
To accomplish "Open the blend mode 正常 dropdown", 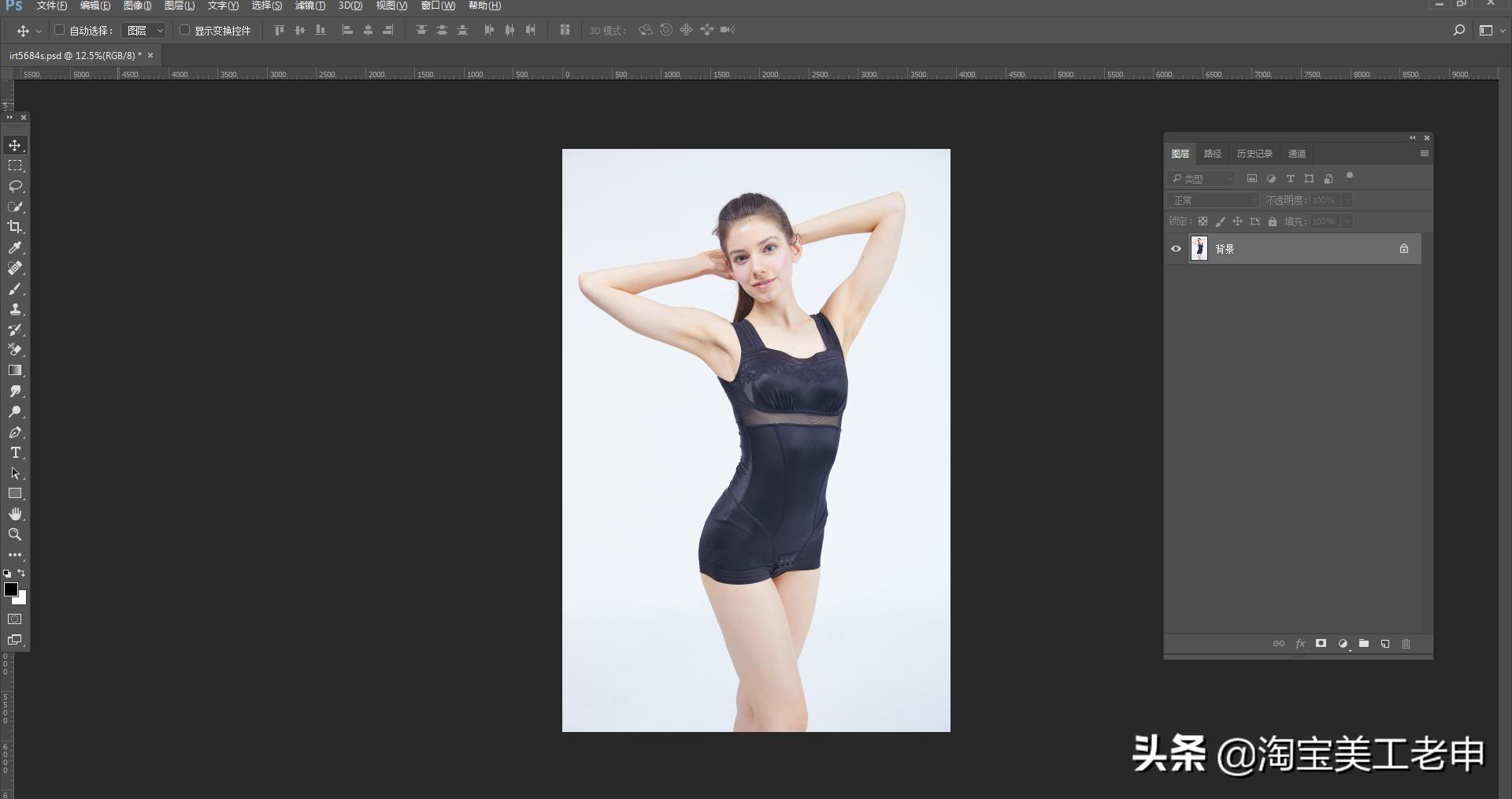I will [x=1214, y=200].
